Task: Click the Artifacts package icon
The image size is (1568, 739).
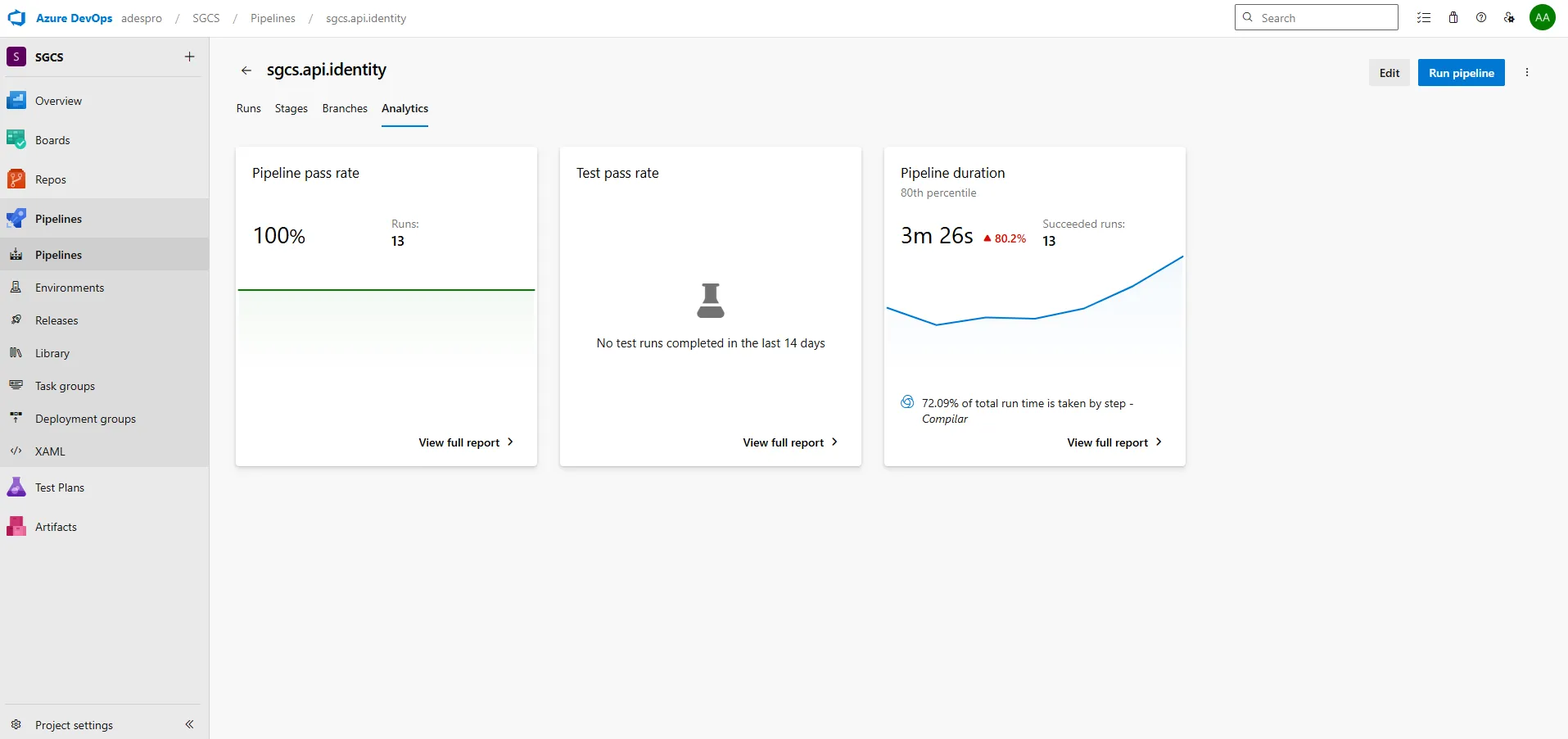Action: point(16,527)
